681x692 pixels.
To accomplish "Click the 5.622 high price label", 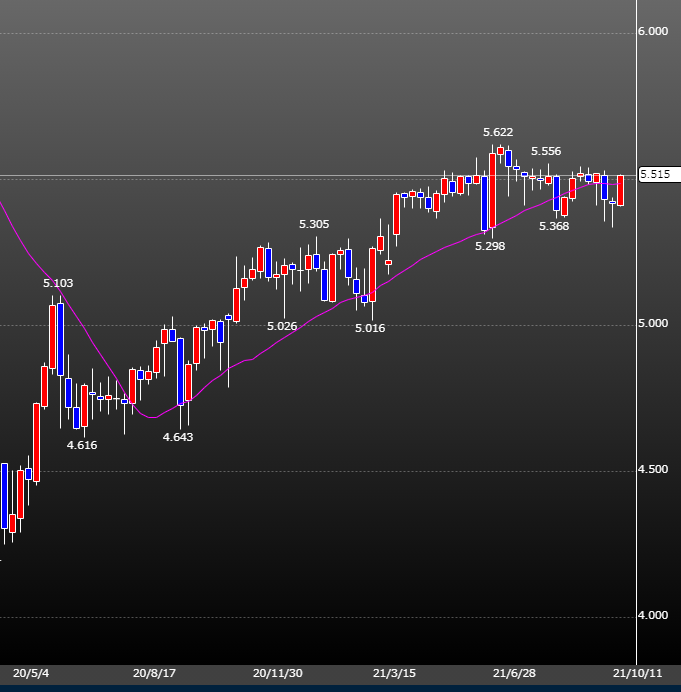I will pos(498,132).
